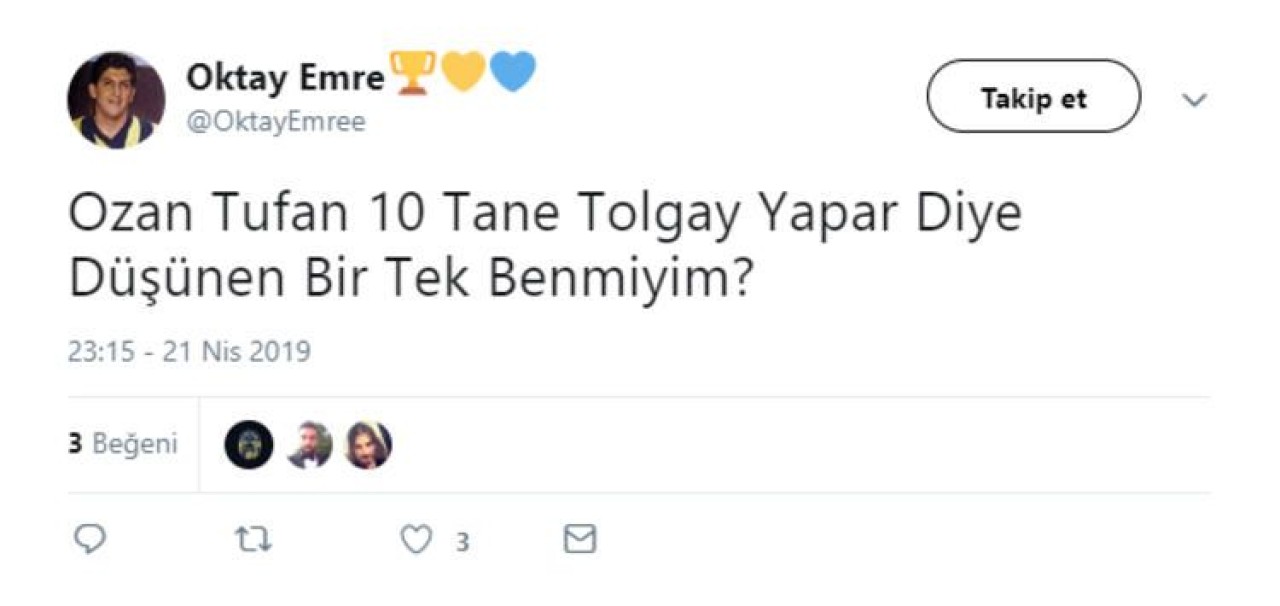Open the second liker's avatar, the bearded man
The height and width of the screenshot is (606, 1280).
(309, 445)
